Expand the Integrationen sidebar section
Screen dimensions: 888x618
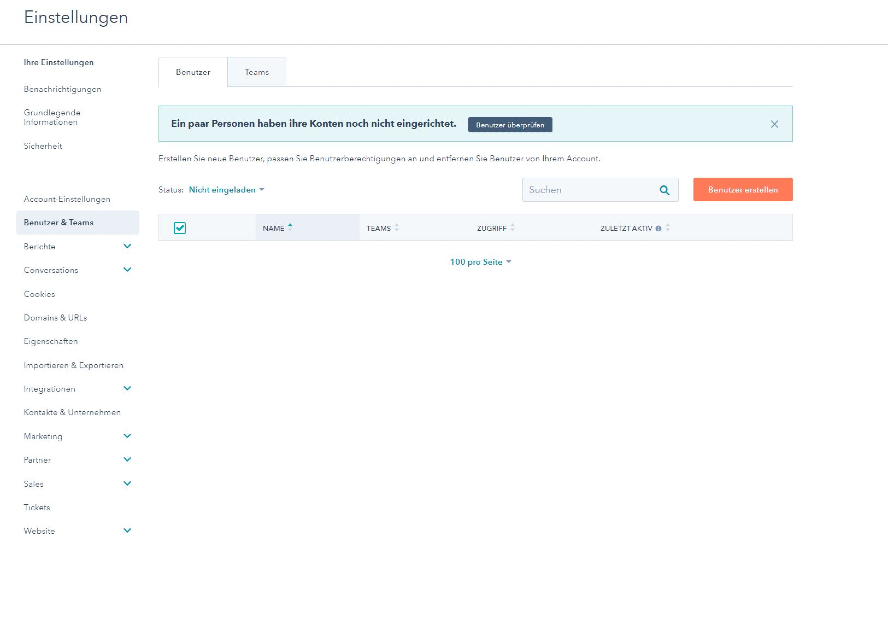127,389
